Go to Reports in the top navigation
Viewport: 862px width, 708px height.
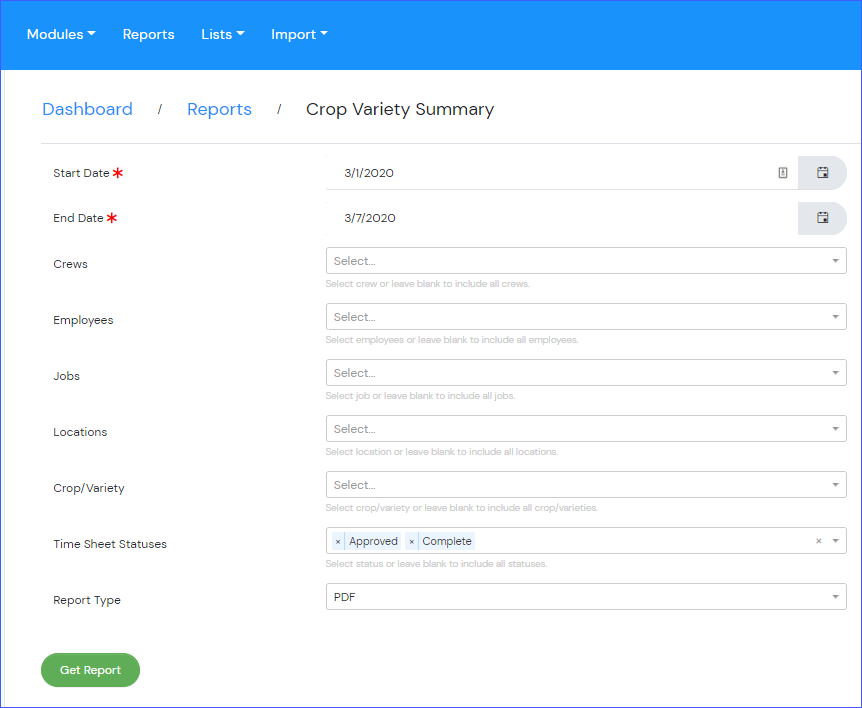point(148,34)
